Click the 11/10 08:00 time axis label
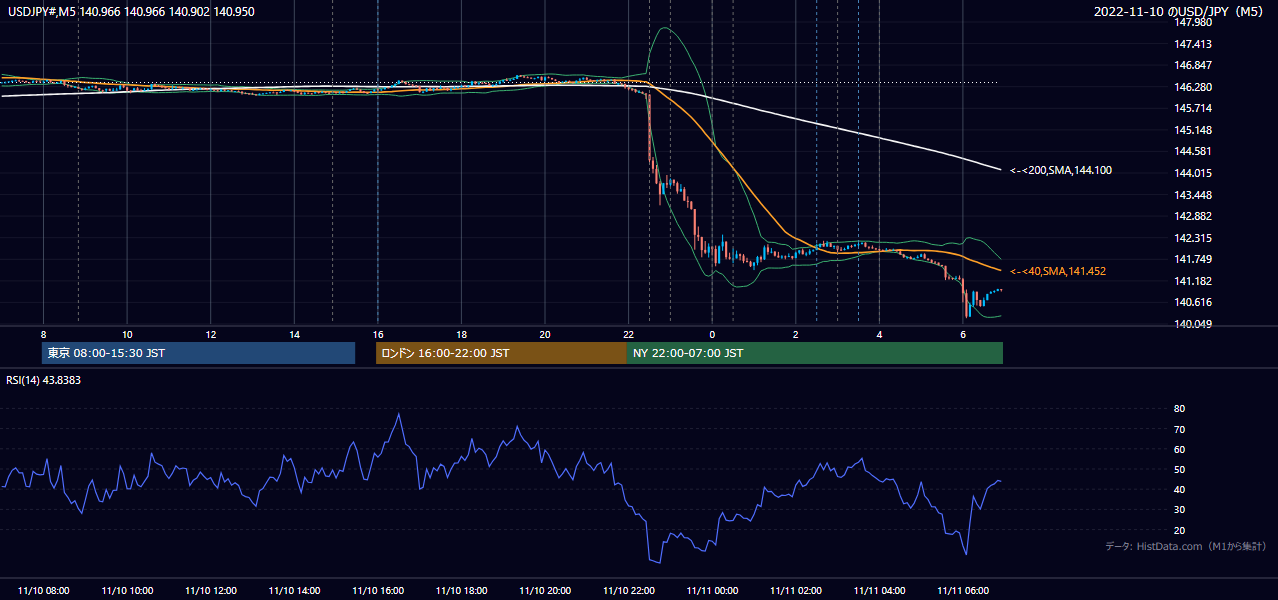This screenshot has height=600, width=1278. click(x=43, y=591)
